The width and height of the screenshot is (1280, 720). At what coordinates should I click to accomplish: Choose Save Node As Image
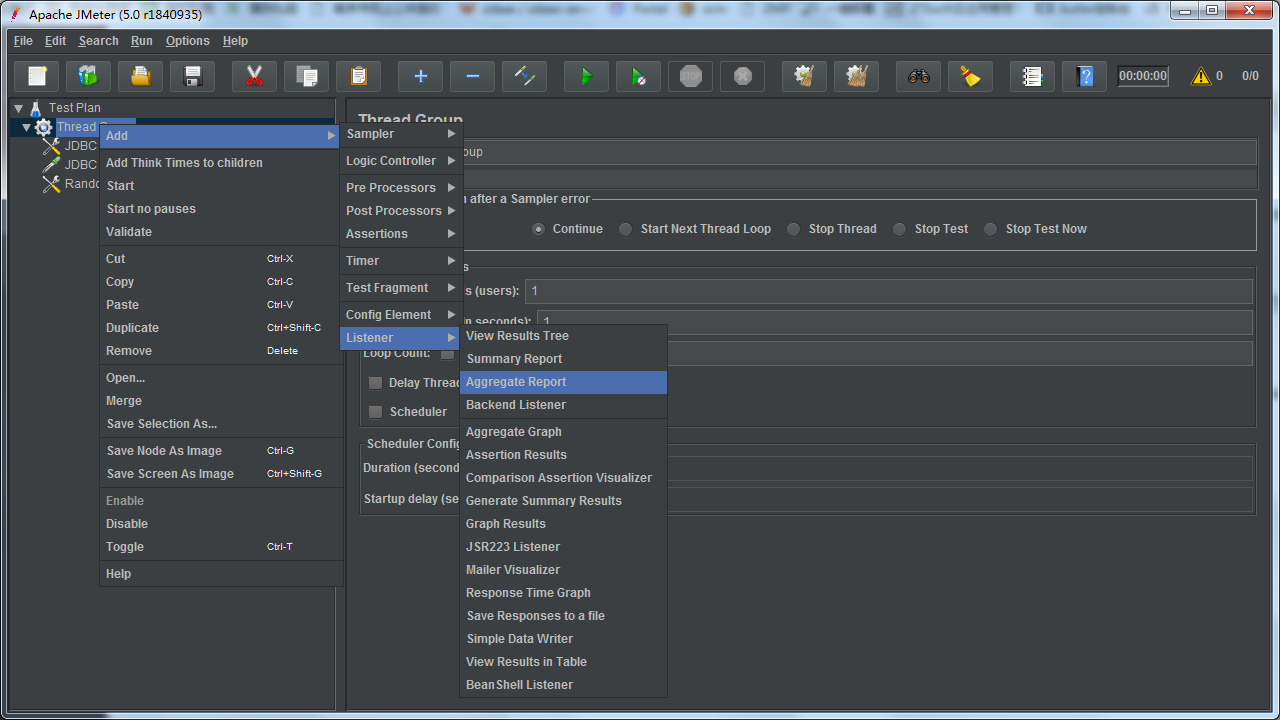pyautogui.click(x=221, y=451)
